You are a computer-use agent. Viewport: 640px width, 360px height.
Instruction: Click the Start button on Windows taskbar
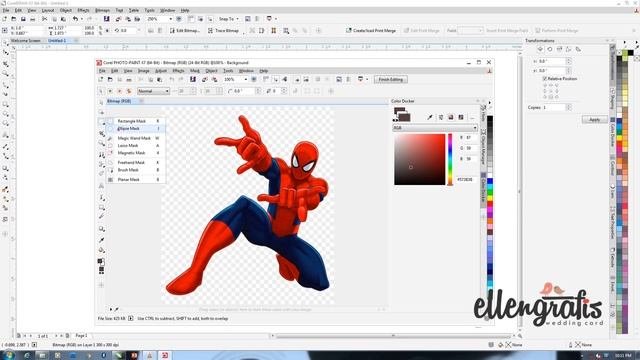tap(8, 355)
